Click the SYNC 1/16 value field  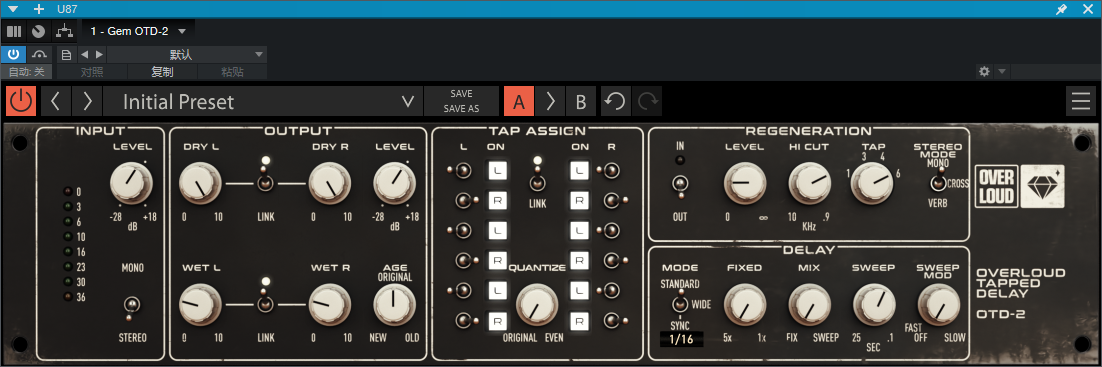682,339
